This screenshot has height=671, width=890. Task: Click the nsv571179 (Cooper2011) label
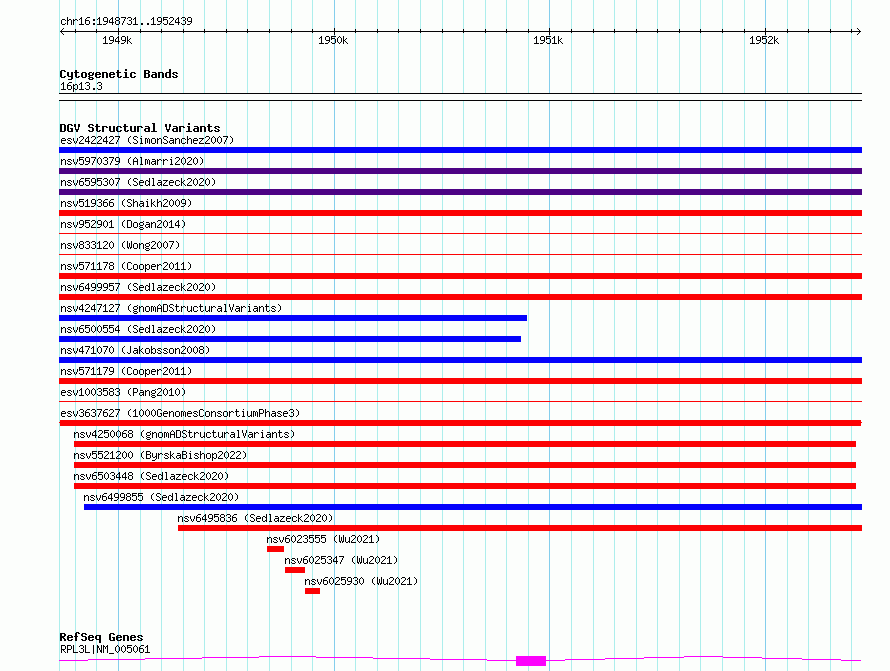point(126,371)
